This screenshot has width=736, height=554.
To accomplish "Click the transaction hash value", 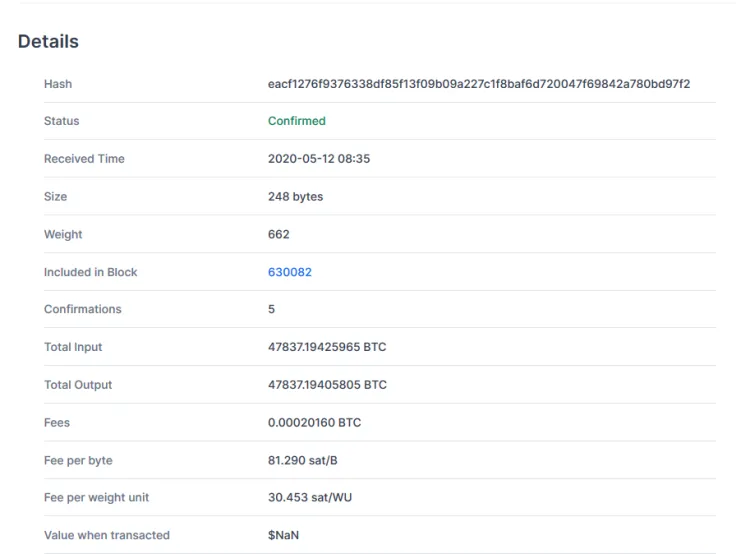I will coord(479,84).
